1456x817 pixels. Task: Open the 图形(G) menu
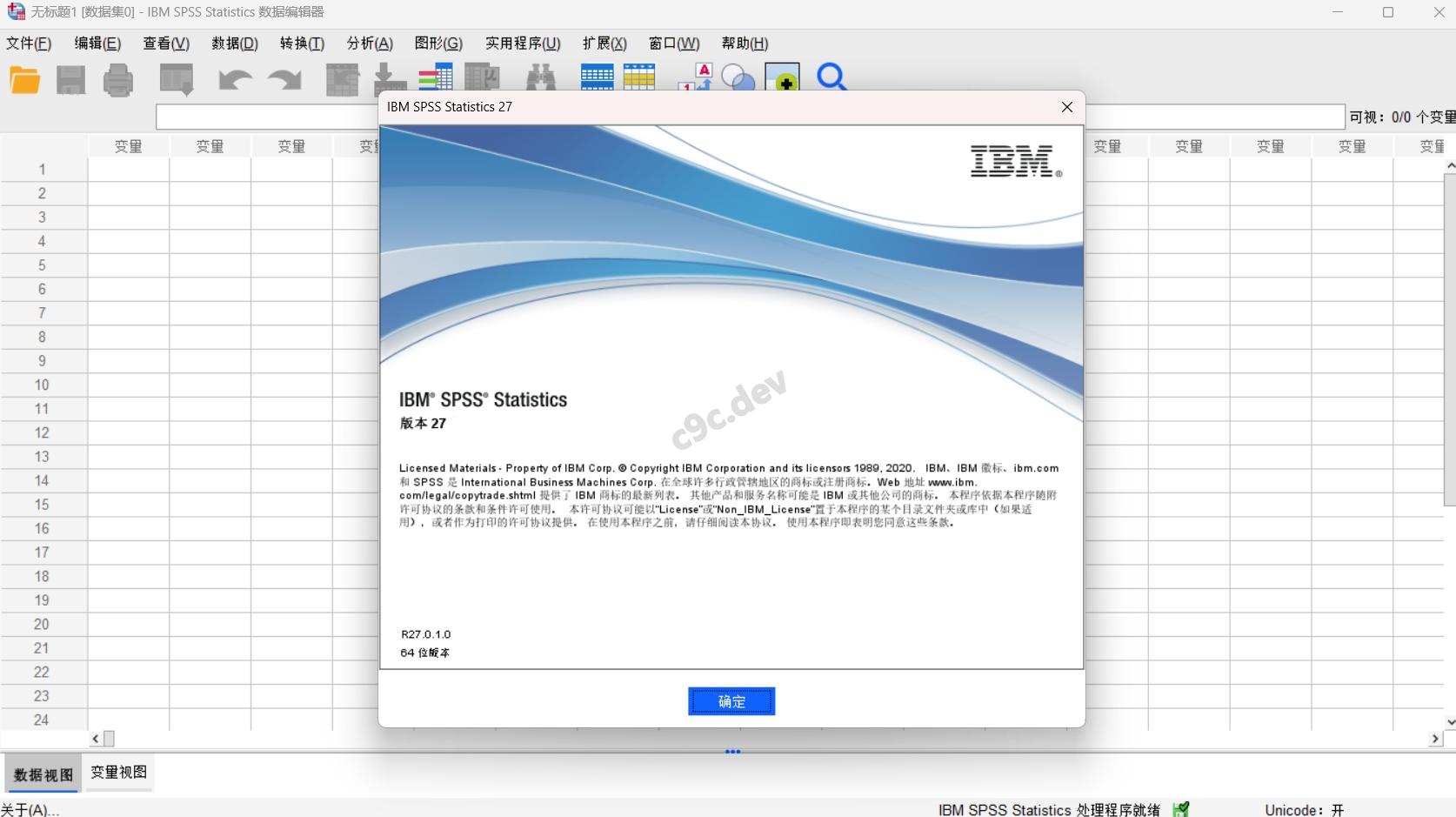tap(438, 44)
